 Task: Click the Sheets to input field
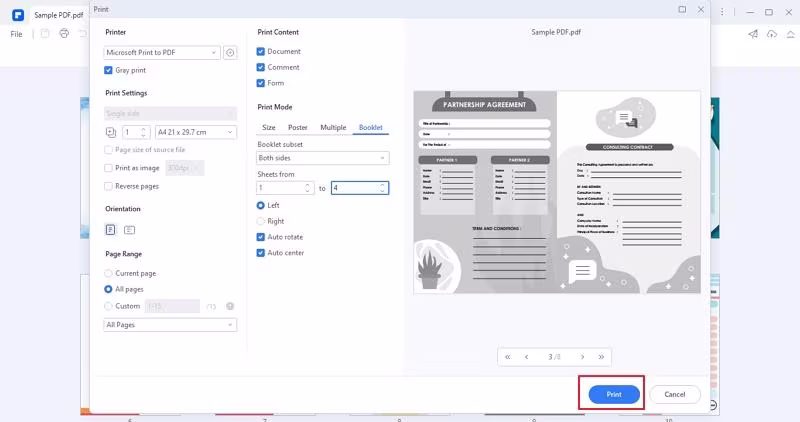tap(360, 188)
